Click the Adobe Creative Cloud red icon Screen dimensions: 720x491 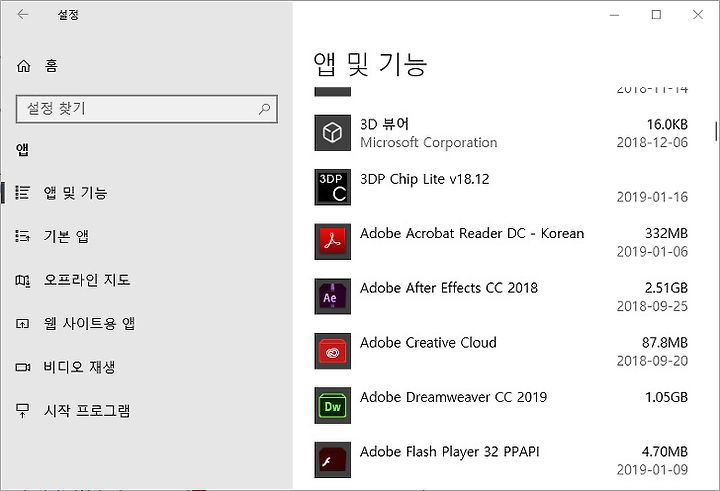click(x=332, y=351)
